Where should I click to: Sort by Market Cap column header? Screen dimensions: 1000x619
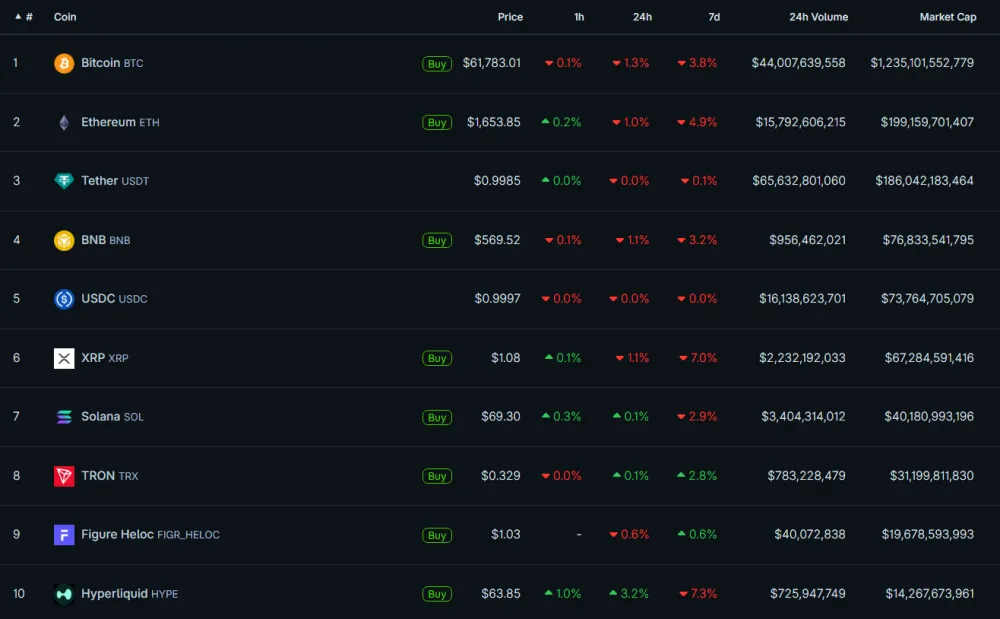point(948,17)
